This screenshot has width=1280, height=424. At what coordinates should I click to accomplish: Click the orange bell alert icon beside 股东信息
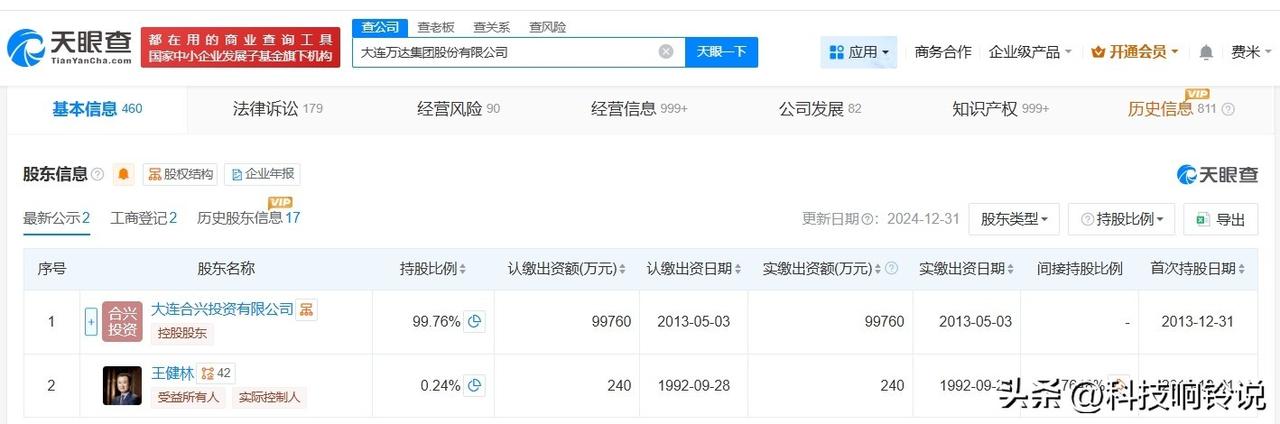124,175
